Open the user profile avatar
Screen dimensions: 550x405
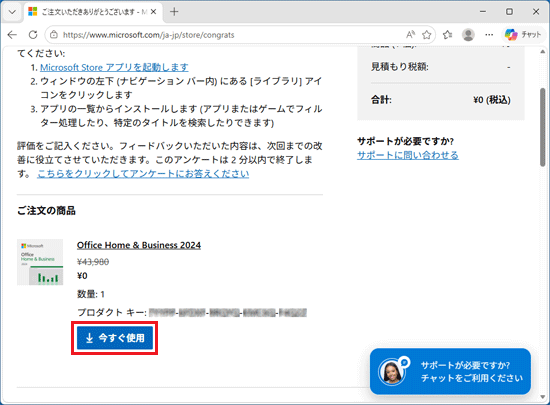(468, 35)
